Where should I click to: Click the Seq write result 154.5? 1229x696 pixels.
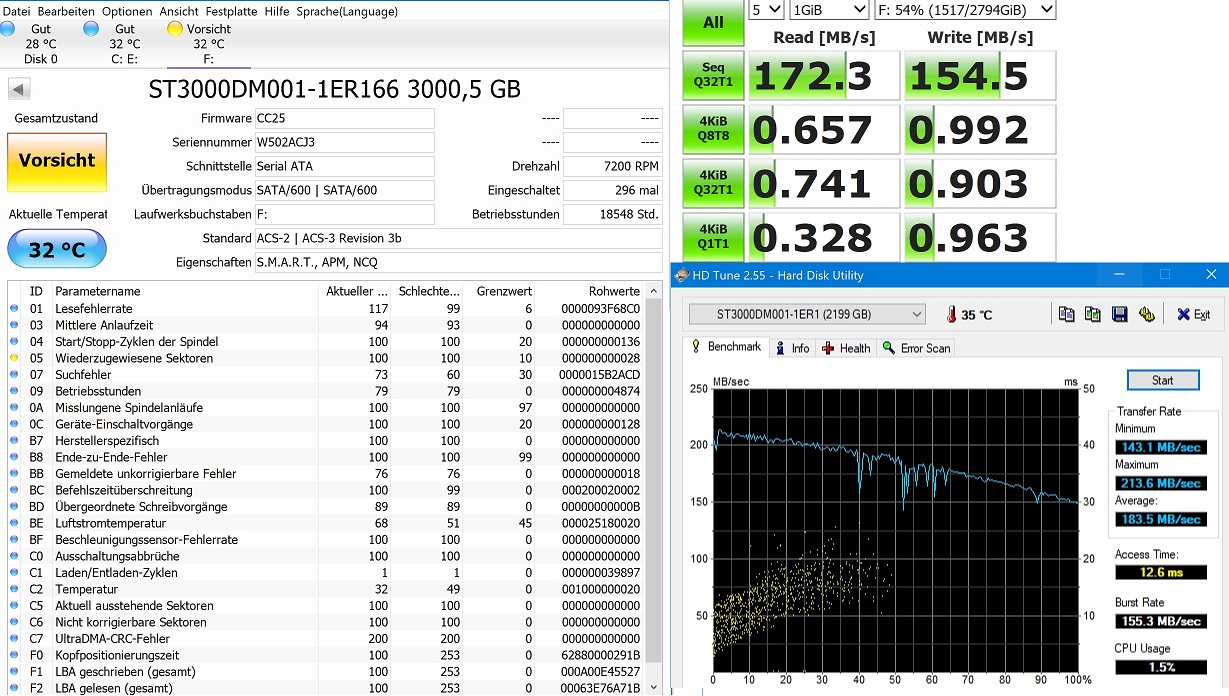980,76
